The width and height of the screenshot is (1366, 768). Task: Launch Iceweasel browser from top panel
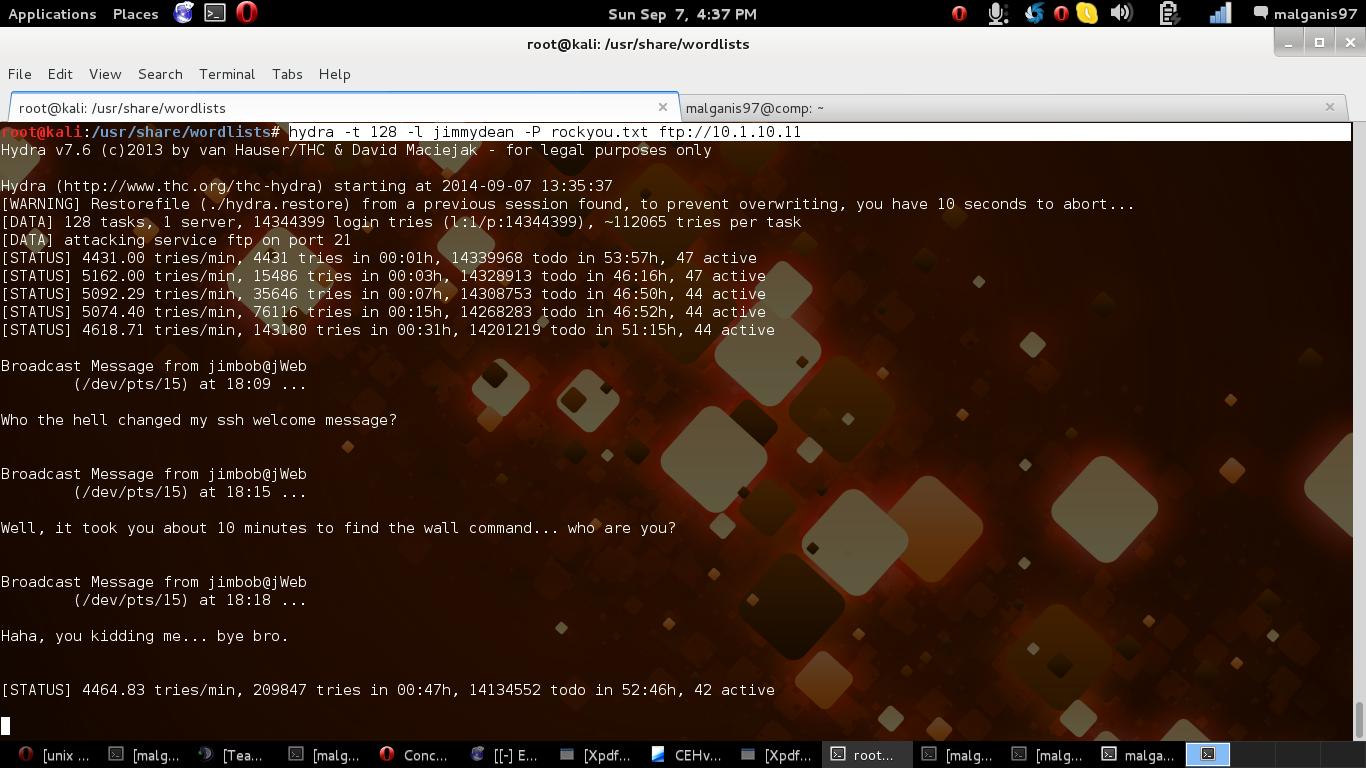[184, 13]
